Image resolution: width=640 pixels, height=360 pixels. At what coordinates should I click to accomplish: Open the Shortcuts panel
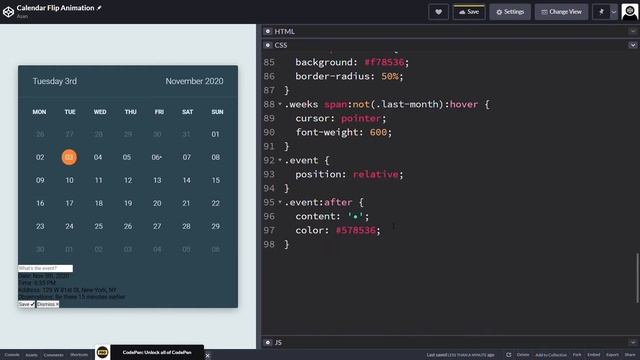[79, 355]
